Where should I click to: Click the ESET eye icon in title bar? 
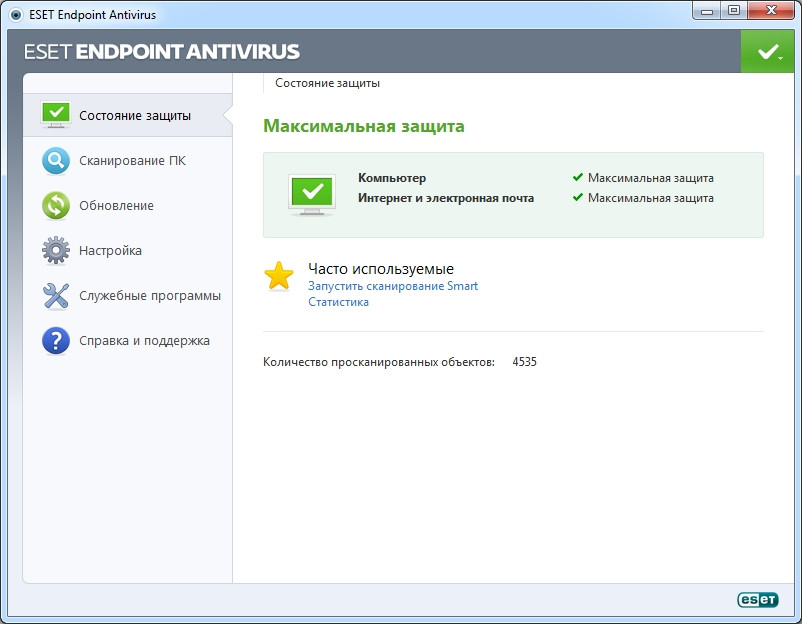[16, 15]
